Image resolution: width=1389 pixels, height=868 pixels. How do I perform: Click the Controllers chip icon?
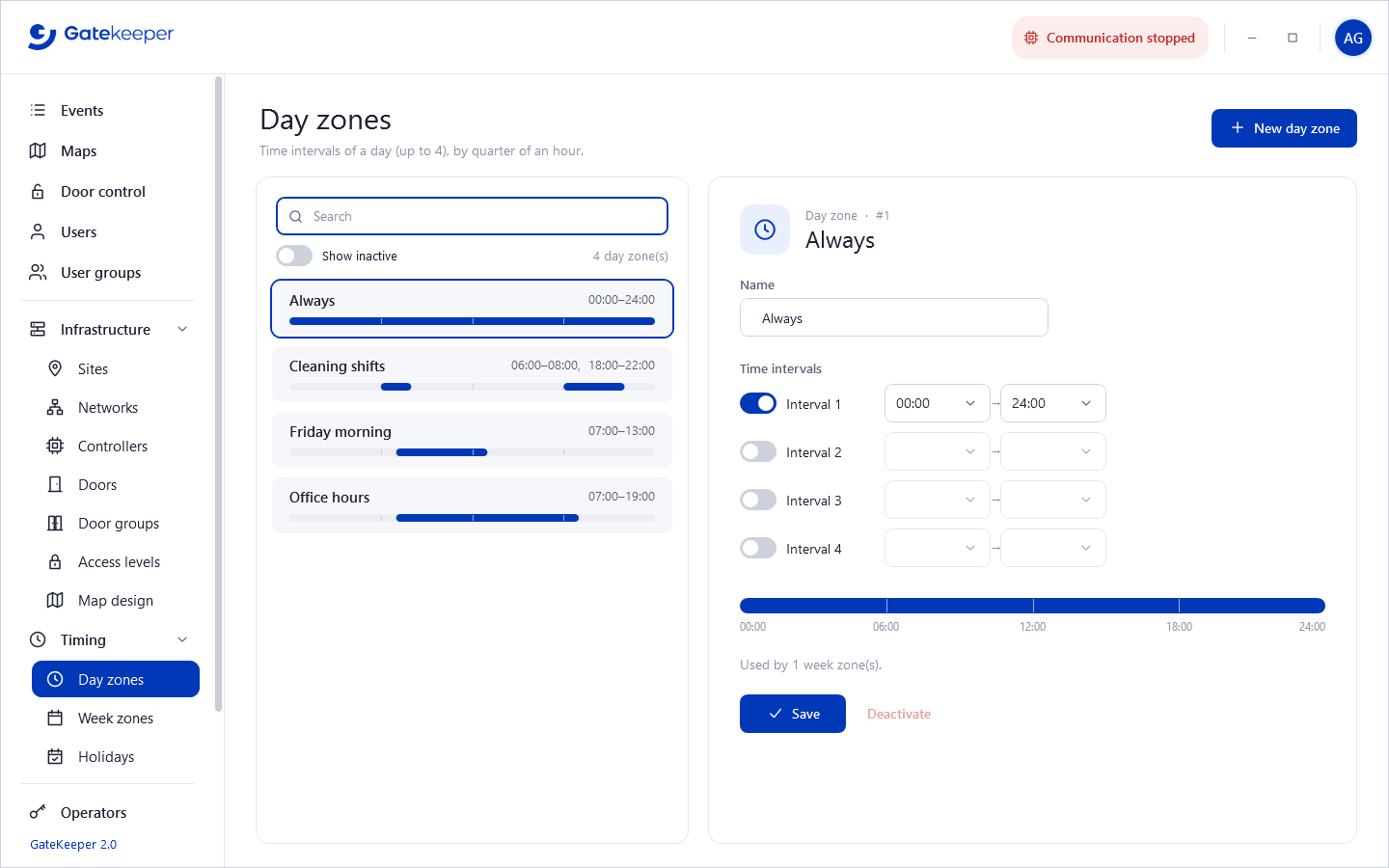(55, 446)
